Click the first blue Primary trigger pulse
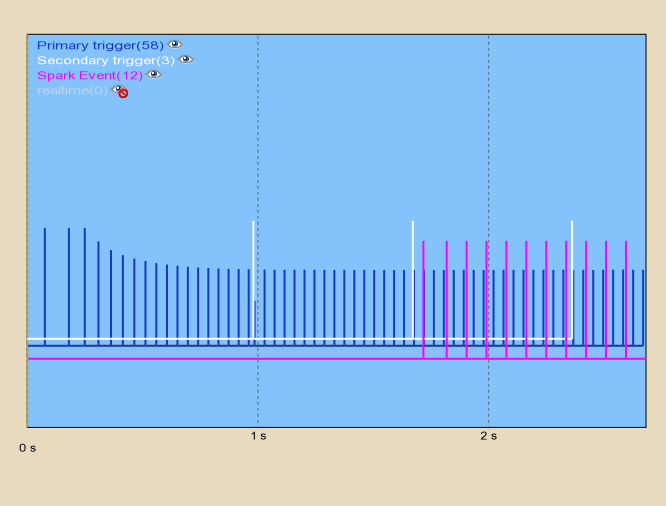This screenshot has width=666, height=506. 45,280
